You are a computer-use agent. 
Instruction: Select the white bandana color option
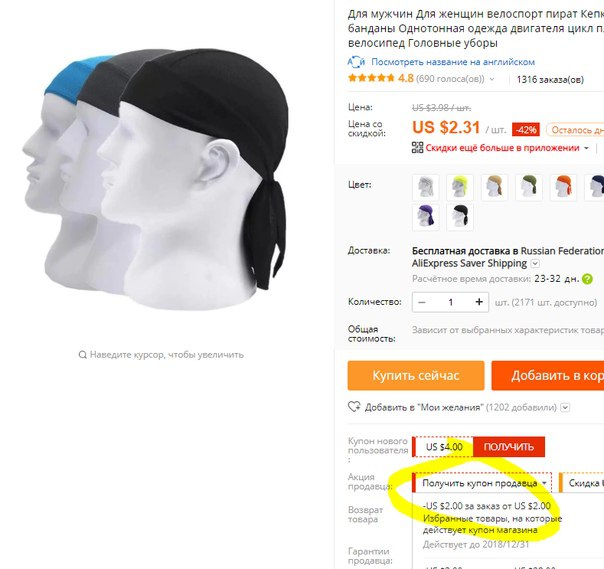[426, 187]
